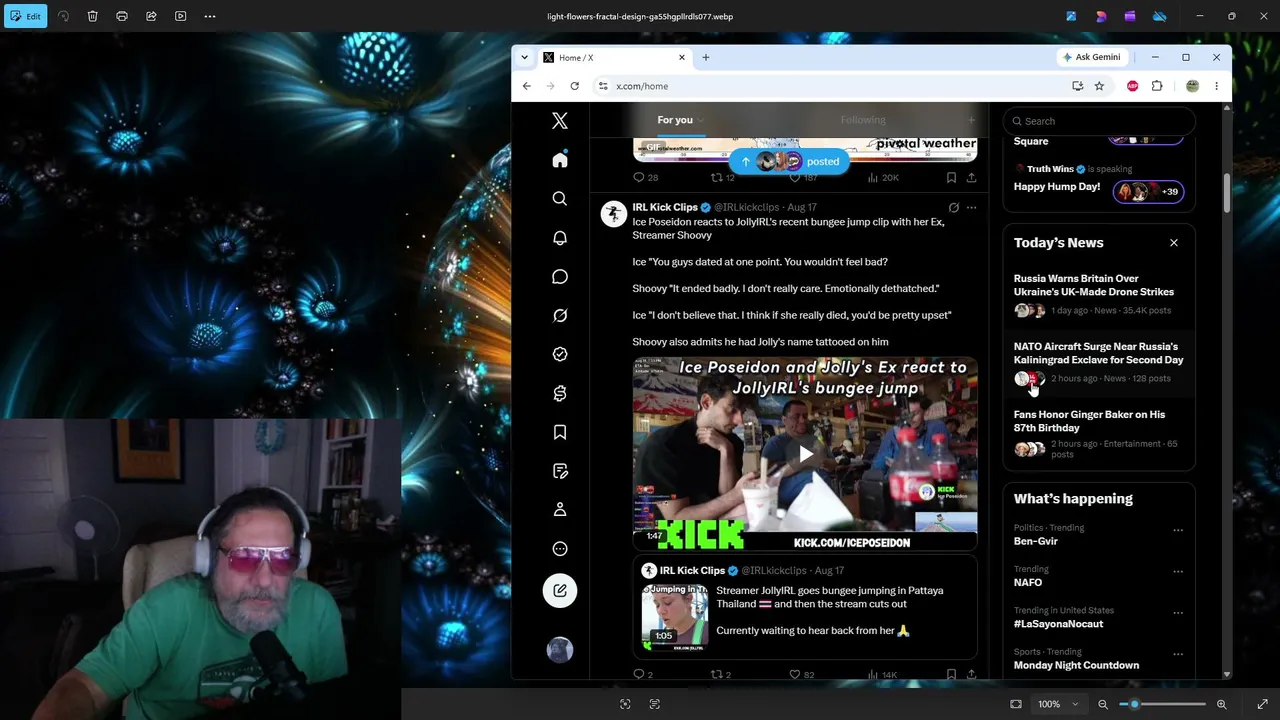The image size is (1280, 720).
Task: Click the scan text icon in Photos
Action: 655,704
